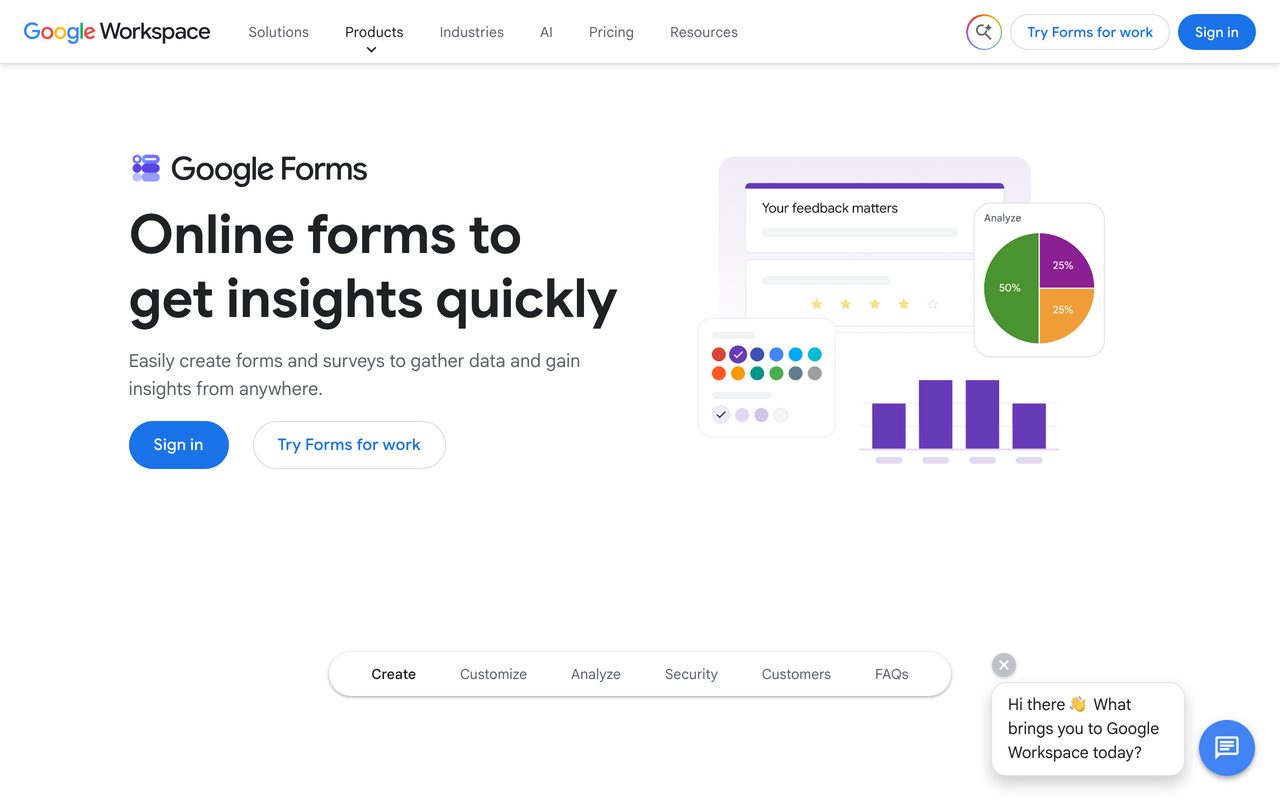Jump to the Customers tab

point(796,674)
